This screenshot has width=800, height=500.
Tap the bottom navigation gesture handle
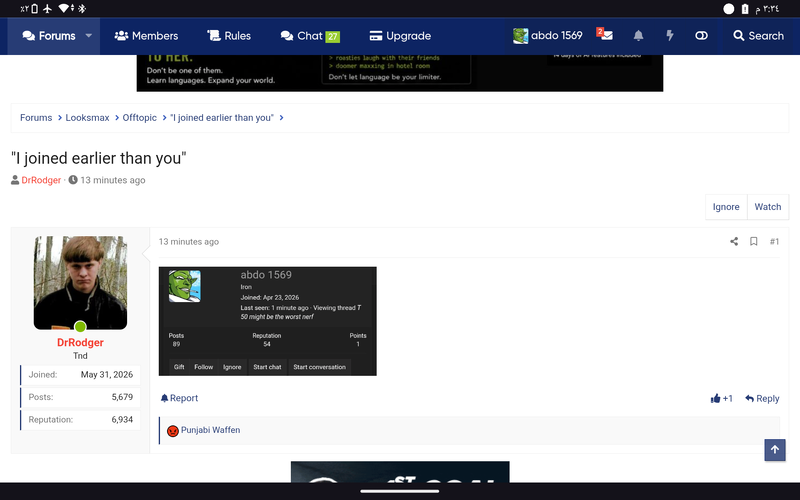[400, 491]
